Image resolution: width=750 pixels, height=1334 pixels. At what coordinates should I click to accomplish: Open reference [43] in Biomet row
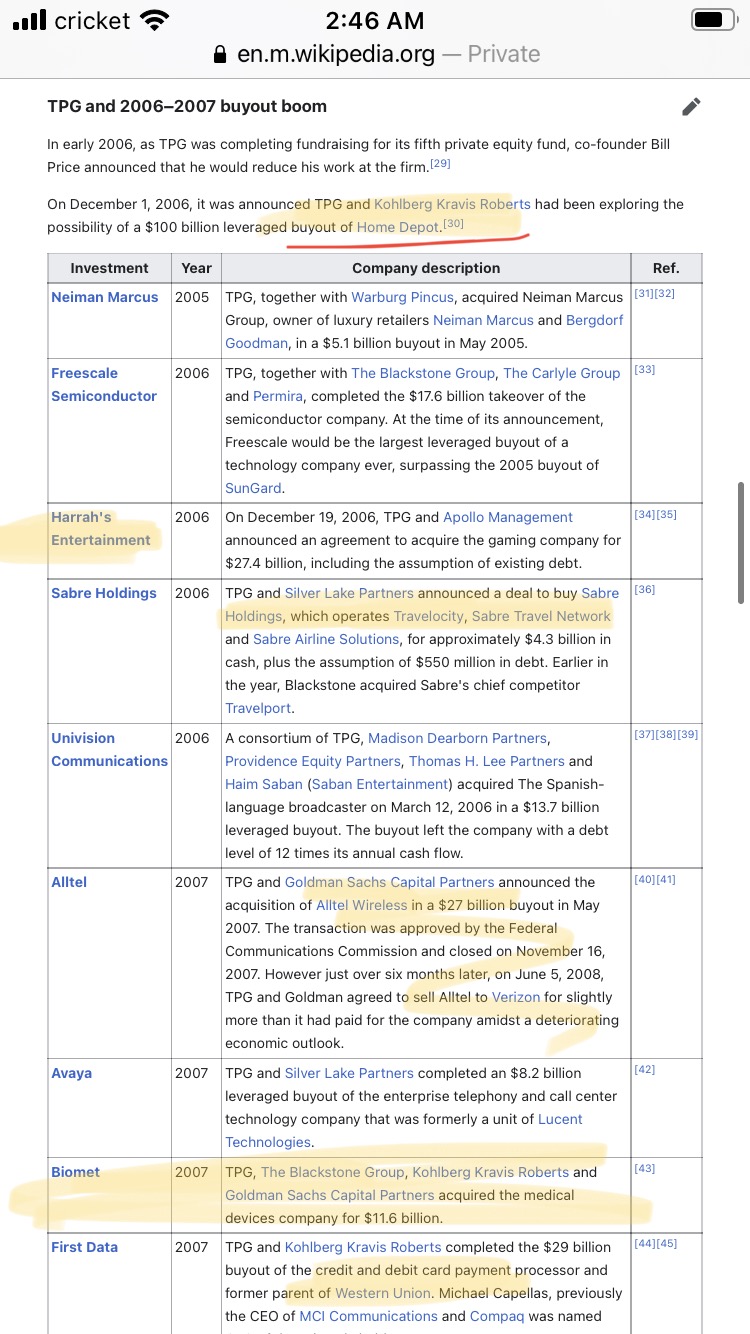tap(645, 1169)
